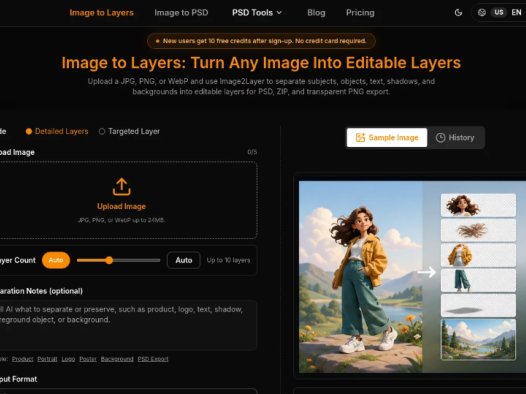Insert the Background example tag

[117, 359]
